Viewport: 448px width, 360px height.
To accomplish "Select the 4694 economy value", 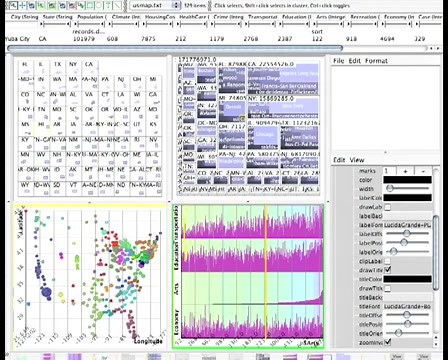I will pyautogui.click(x=387, y=39).
